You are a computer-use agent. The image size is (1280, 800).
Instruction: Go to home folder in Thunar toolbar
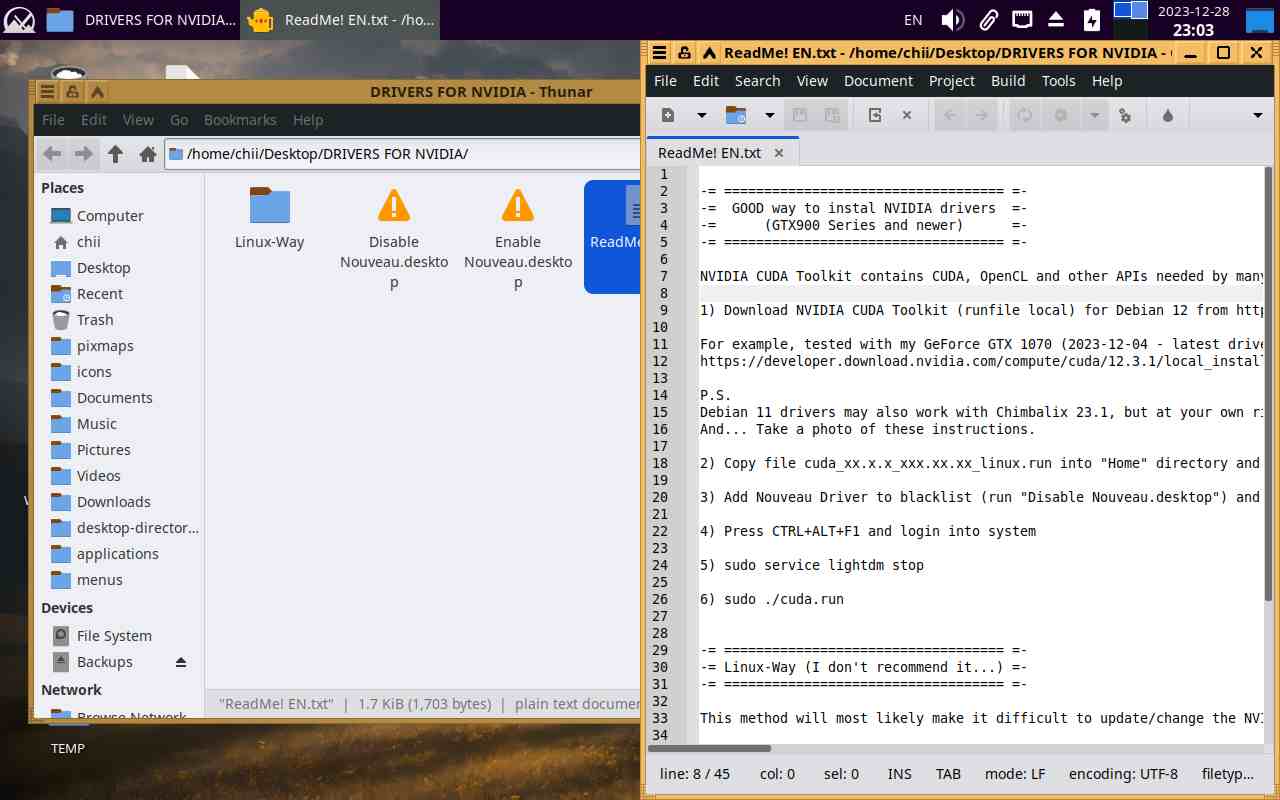point(148,154)
